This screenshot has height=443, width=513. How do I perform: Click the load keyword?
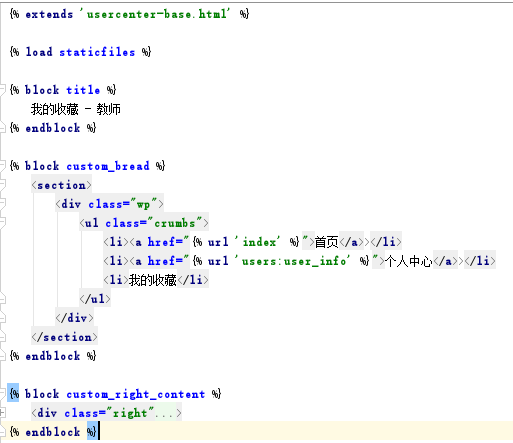pyautogui.click(x=39, y=52)
